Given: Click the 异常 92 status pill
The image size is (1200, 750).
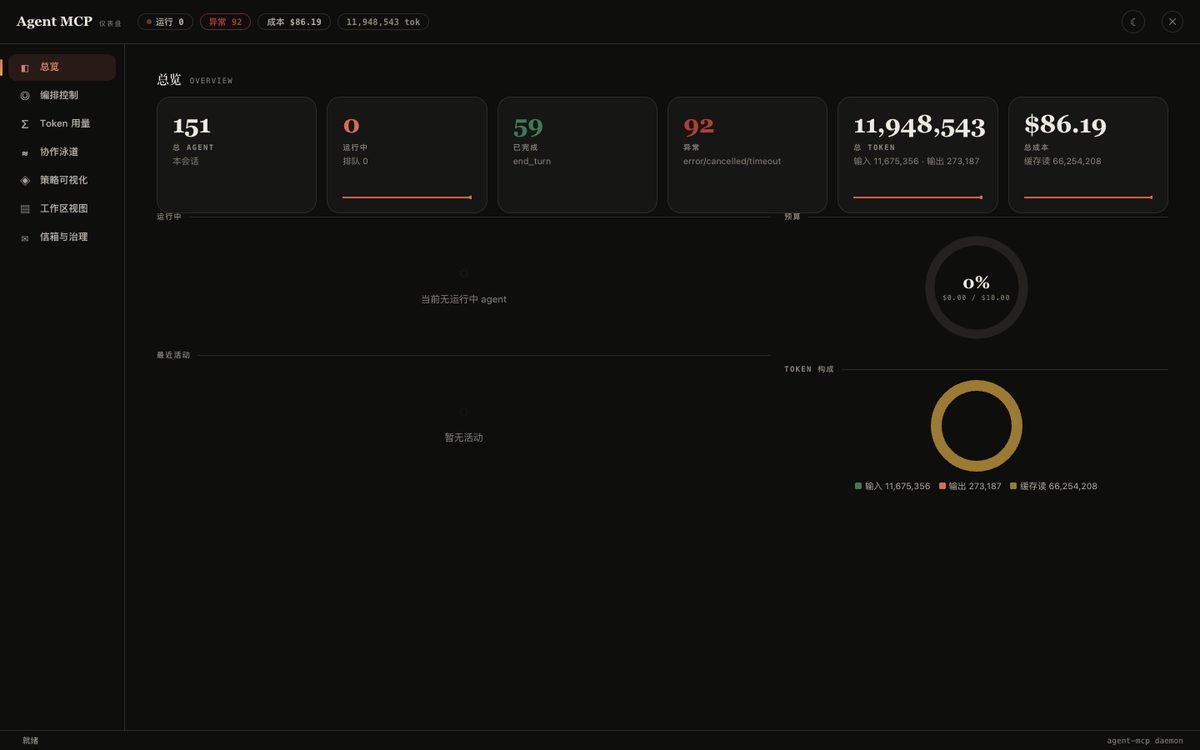Looking at the screenshot, I should click(x=225, y=22).
